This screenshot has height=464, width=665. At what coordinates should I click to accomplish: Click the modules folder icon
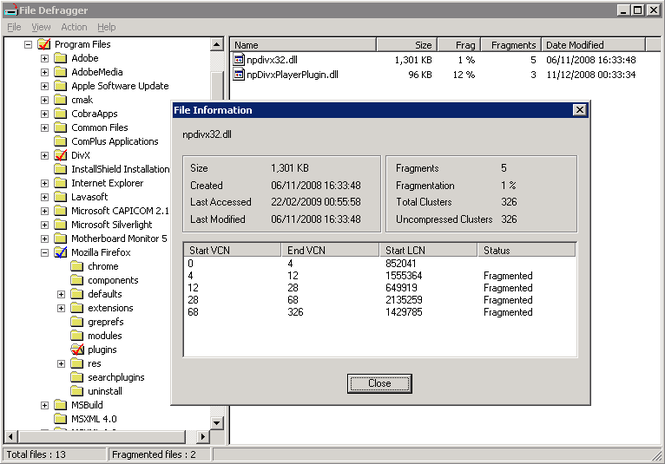[77, 335]
